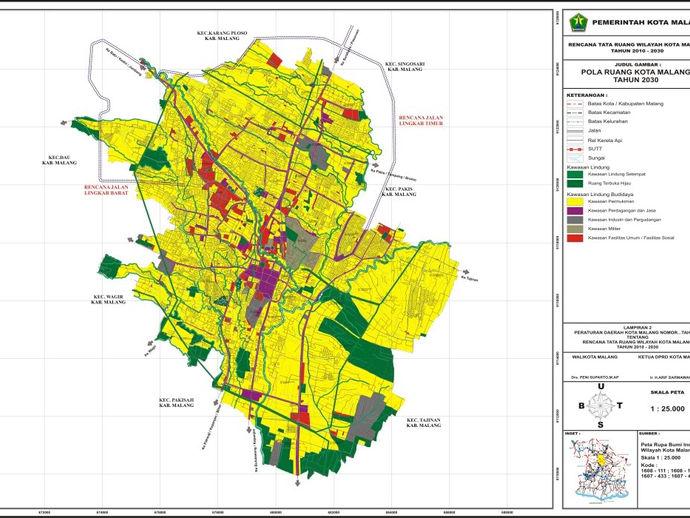Click the yellow Kawasan Permukiman swatch
Image resolution: width=690 pixels, height=518 pixels.
click(x=575, y=201)
